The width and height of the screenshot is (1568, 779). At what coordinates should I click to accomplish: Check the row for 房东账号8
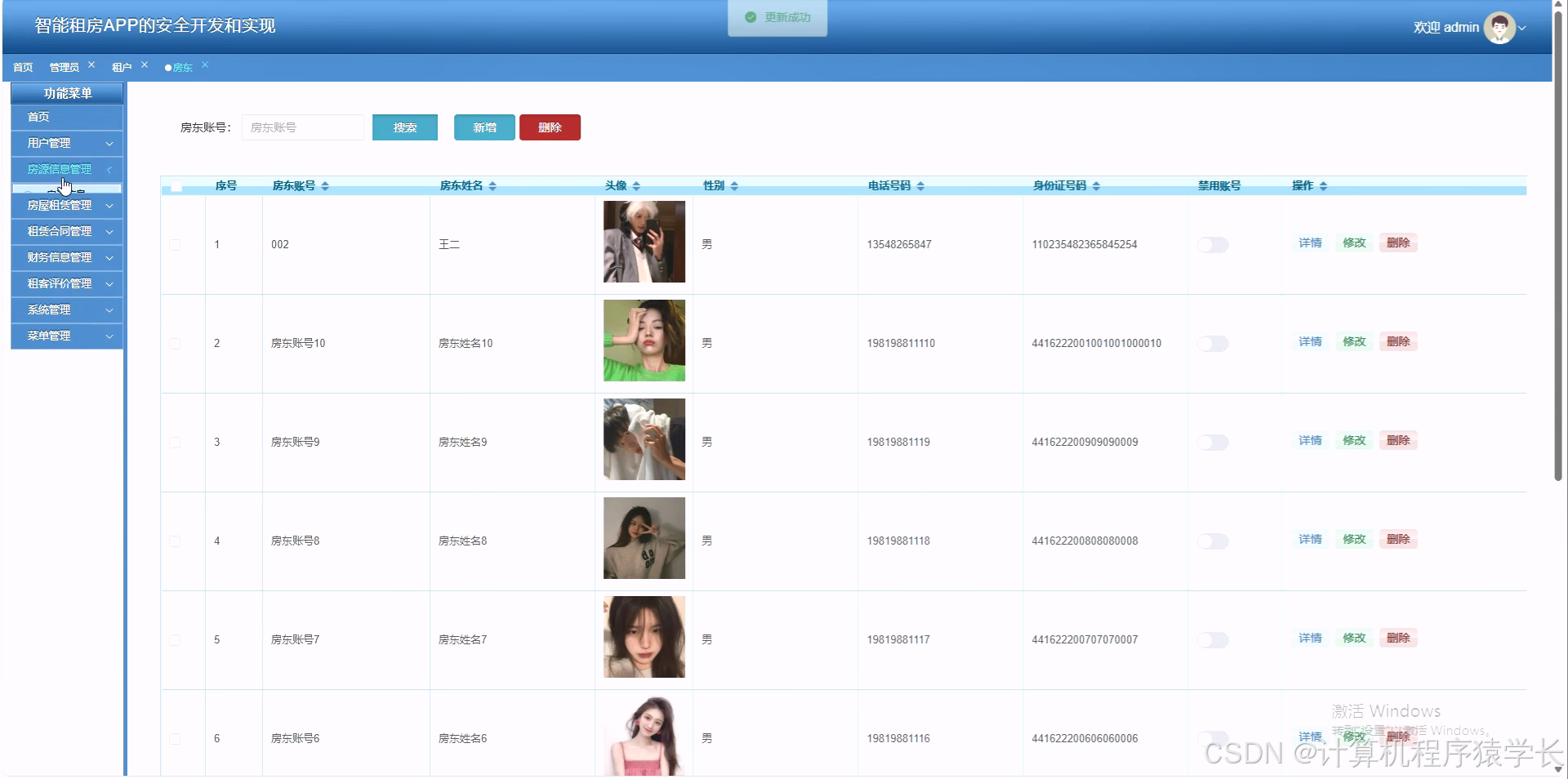(x=175, y=541)
